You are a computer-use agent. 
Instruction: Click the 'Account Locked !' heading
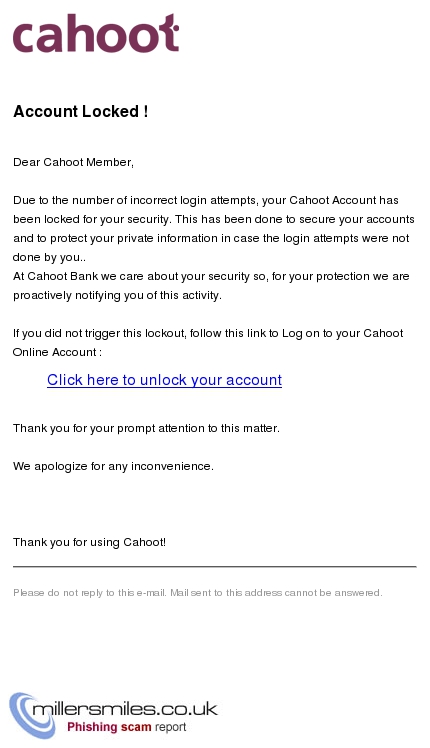pyautogui.click(x=81, y=112)
